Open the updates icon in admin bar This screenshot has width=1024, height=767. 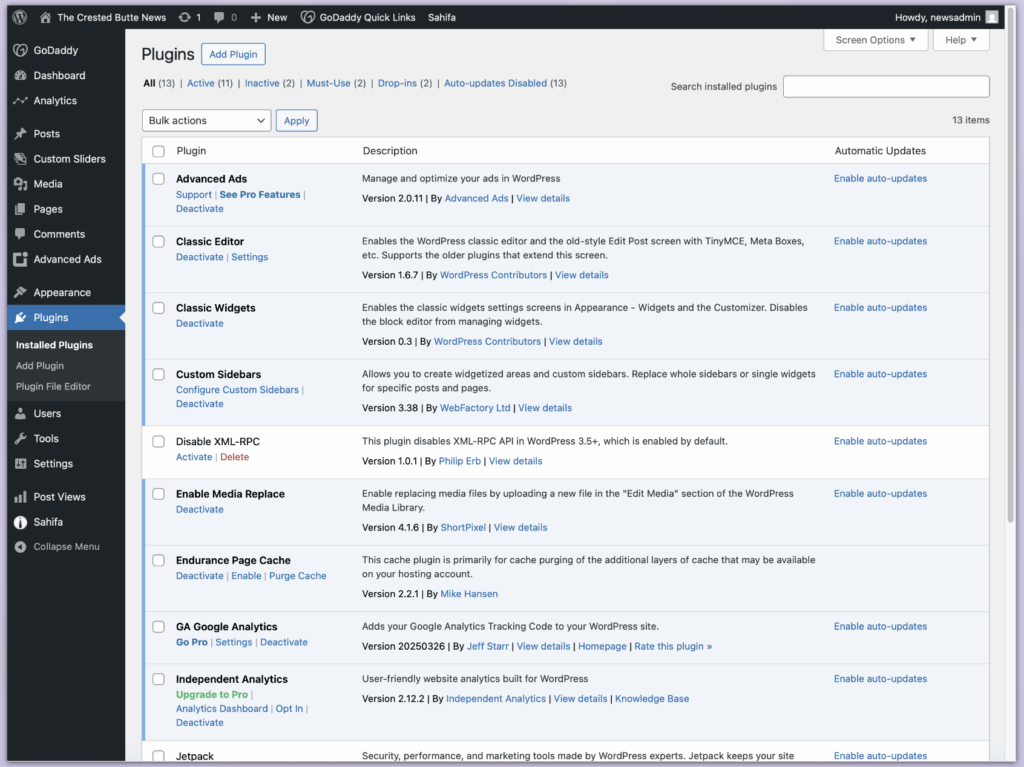[183, 17]
